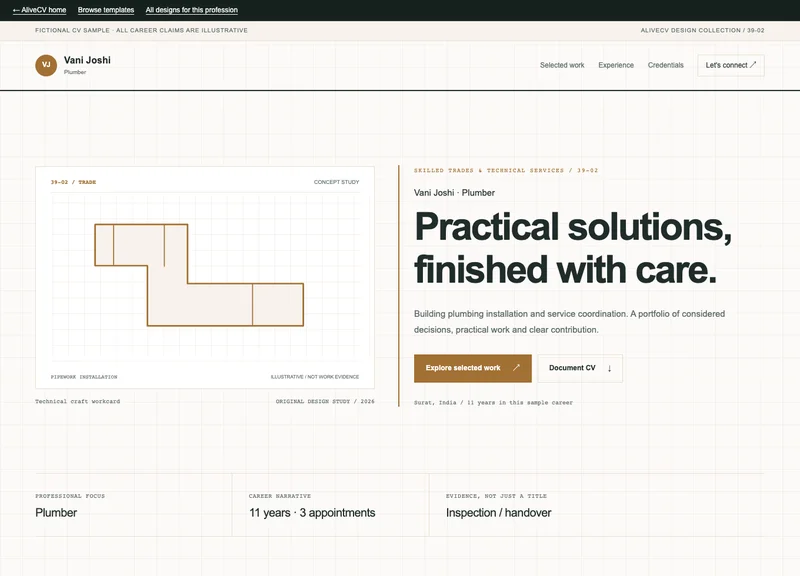Click the 'Practical solutions, finished with care.' headline
The width and height of the screenshot is (800, 576).
pos(573,247)
